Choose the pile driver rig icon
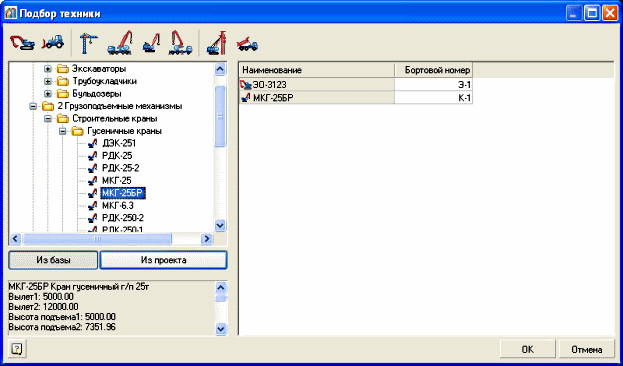This screenshot has height=366, width=623. (216, 42)
